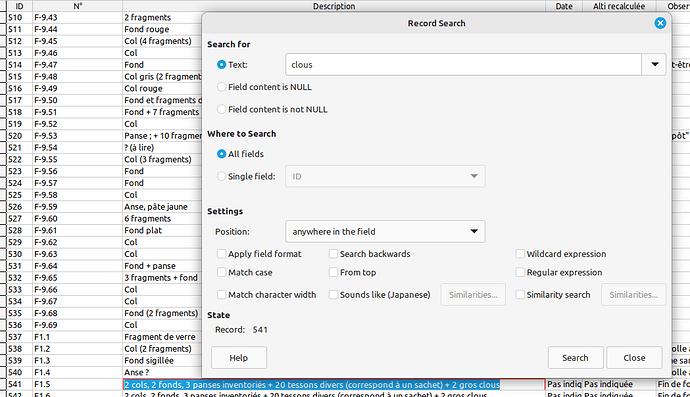Screen dimensions: 690x397
Task: Click the ID column header
Action: pos(19,6)
